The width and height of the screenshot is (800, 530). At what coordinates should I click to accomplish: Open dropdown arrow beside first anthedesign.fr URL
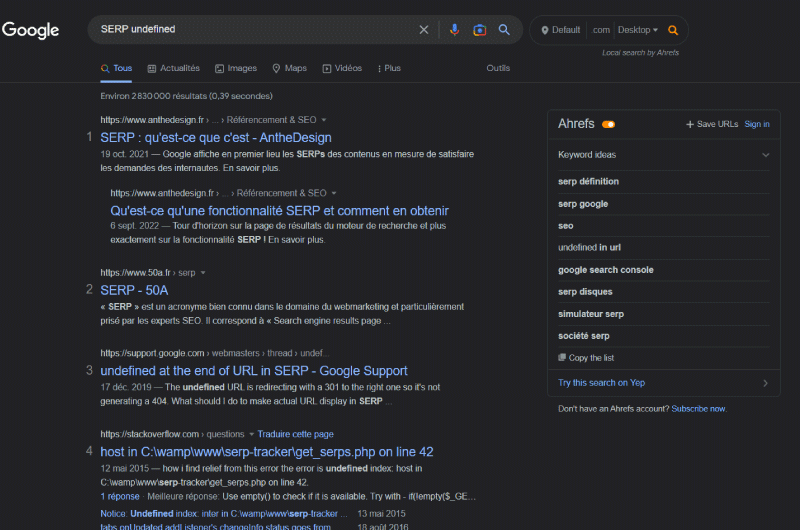click(x=323, y=120)
